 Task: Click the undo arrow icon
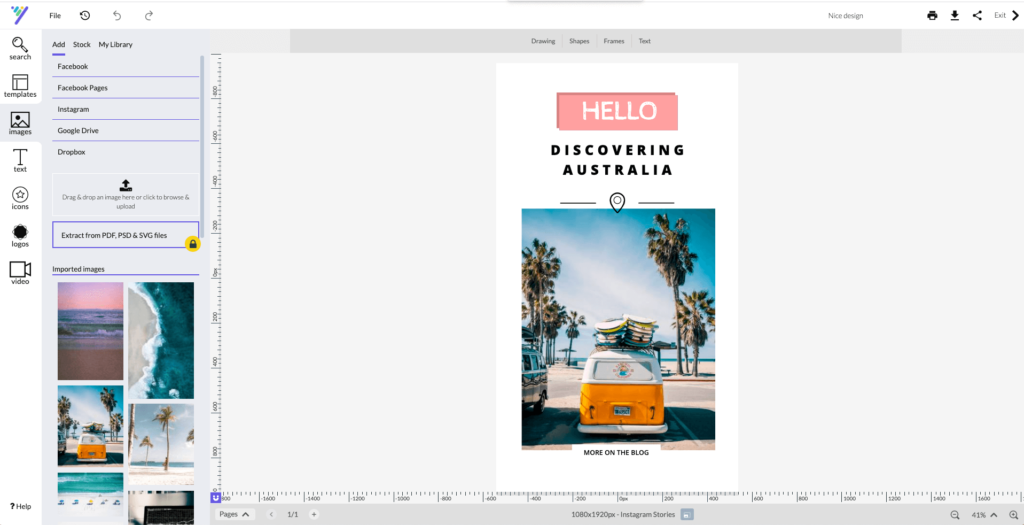click(x=117, y=16)
